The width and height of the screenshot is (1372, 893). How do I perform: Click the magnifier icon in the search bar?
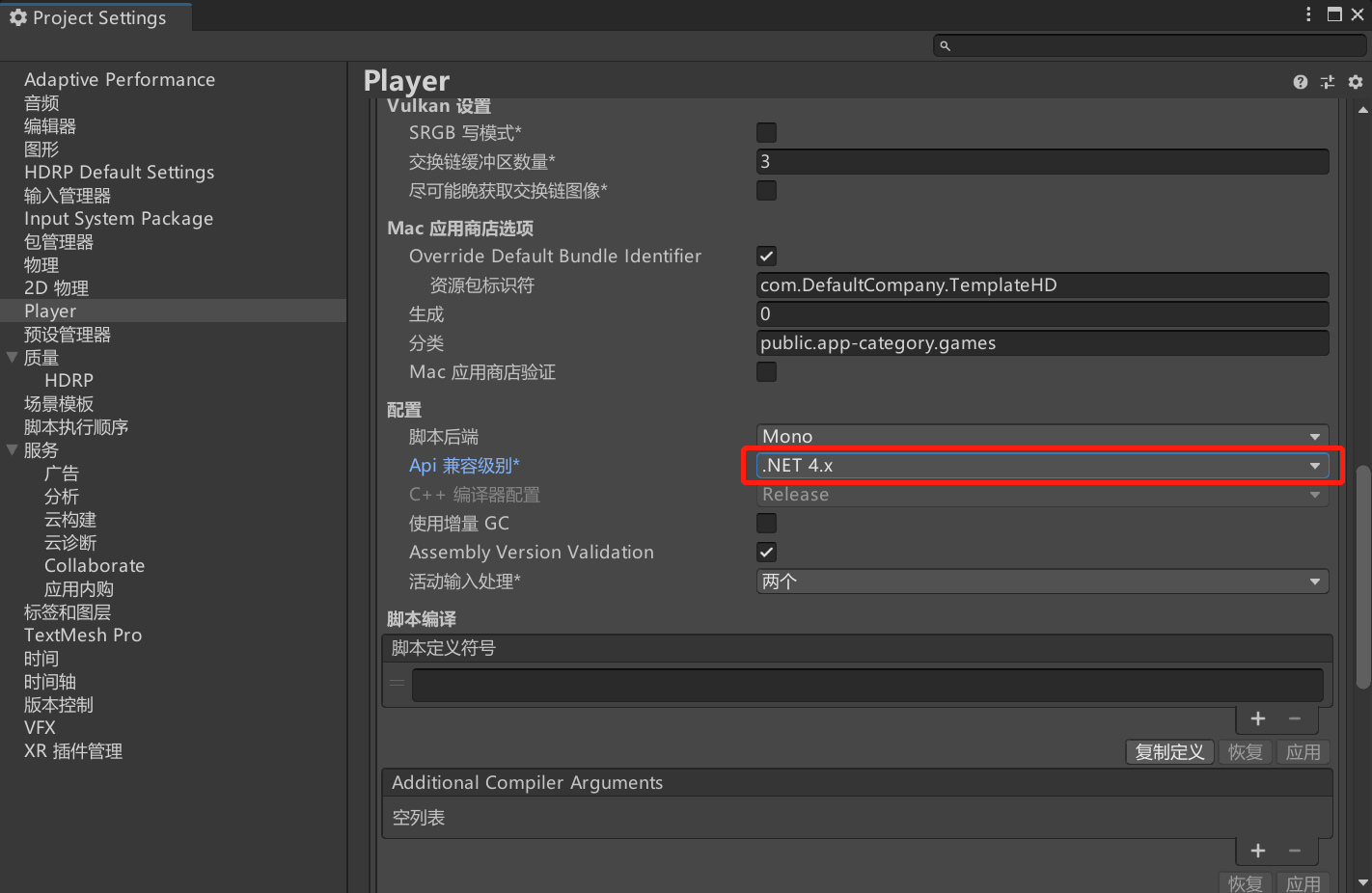tap(945, 44)
